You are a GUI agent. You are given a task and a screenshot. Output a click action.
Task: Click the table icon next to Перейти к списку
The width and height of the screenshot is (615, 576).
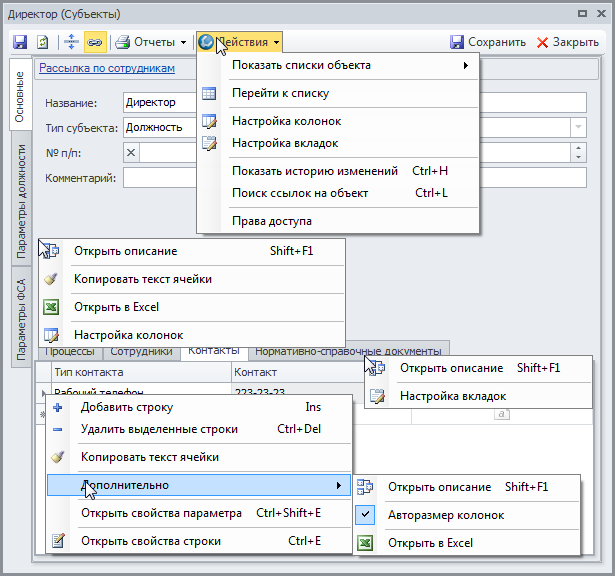tap(209, 93)
